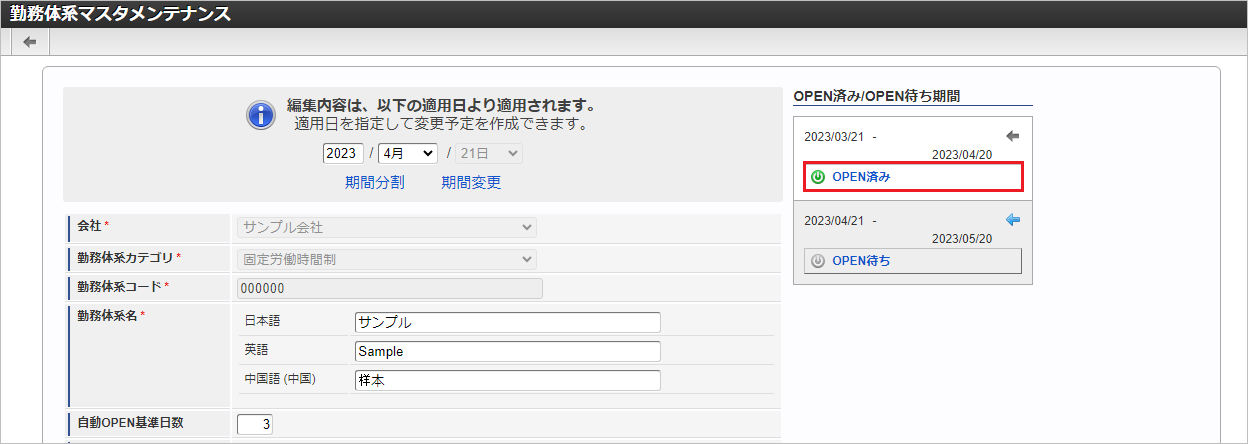Click the 中国語 name field showing 样本
The image size is (1248, 444).
[x=508, y=380]
